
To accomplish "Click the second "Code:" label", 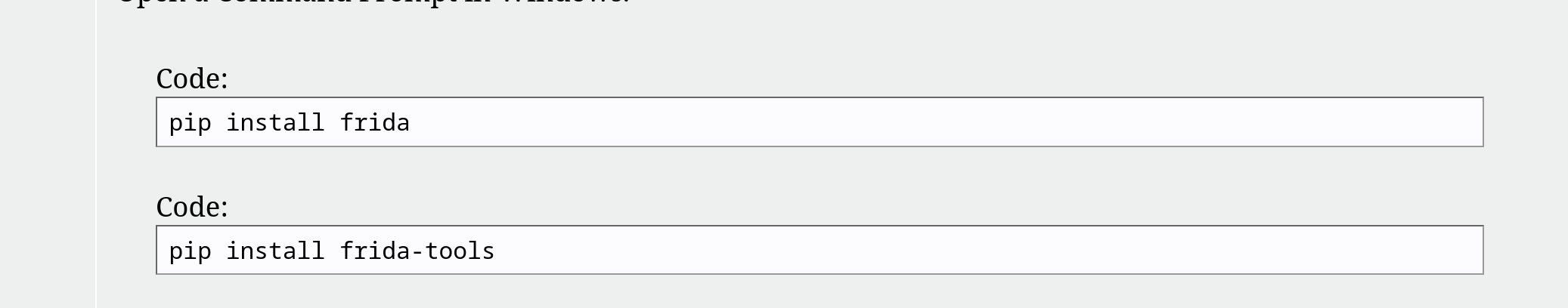I will pyautogui.click(x=192, y=207).
